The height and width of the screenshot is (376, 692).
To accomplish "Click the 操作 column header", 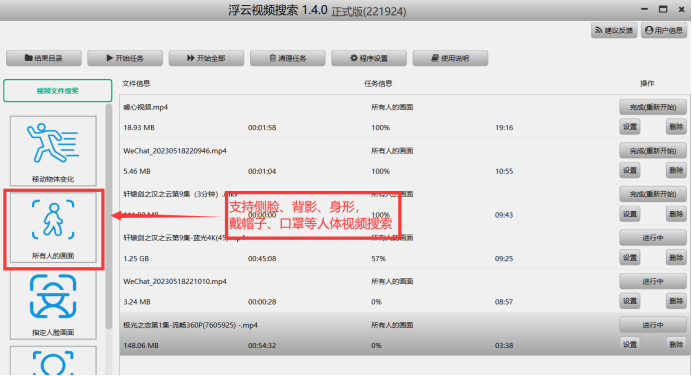I will point(647,83).
